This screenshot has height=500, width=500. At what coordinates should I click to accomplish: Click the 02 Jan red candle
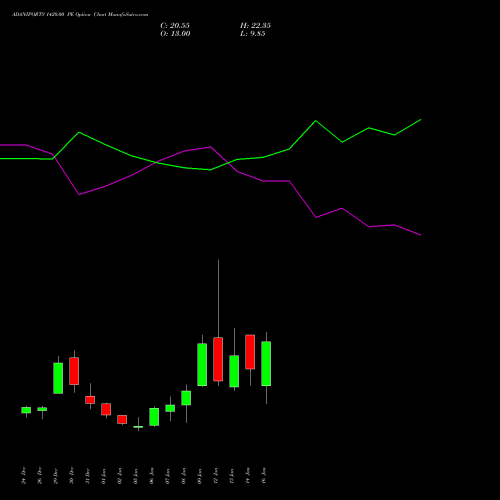click(x=122, y=419)
